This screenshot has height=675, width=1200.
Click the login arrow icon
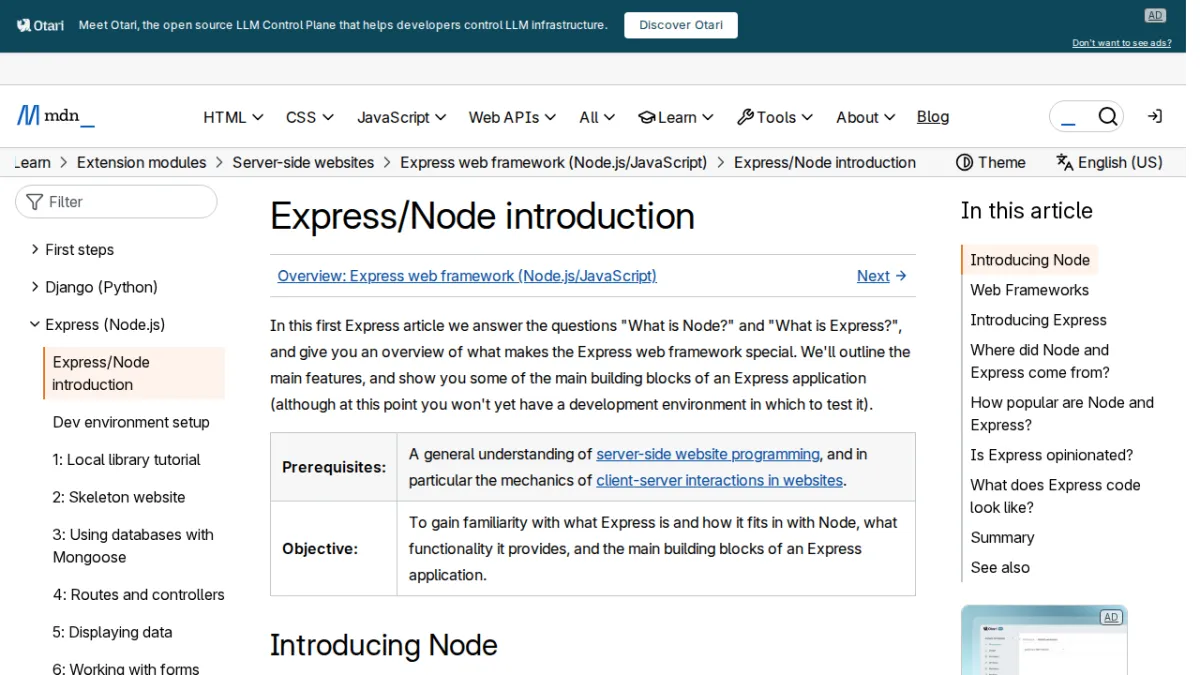(1154, 117)
